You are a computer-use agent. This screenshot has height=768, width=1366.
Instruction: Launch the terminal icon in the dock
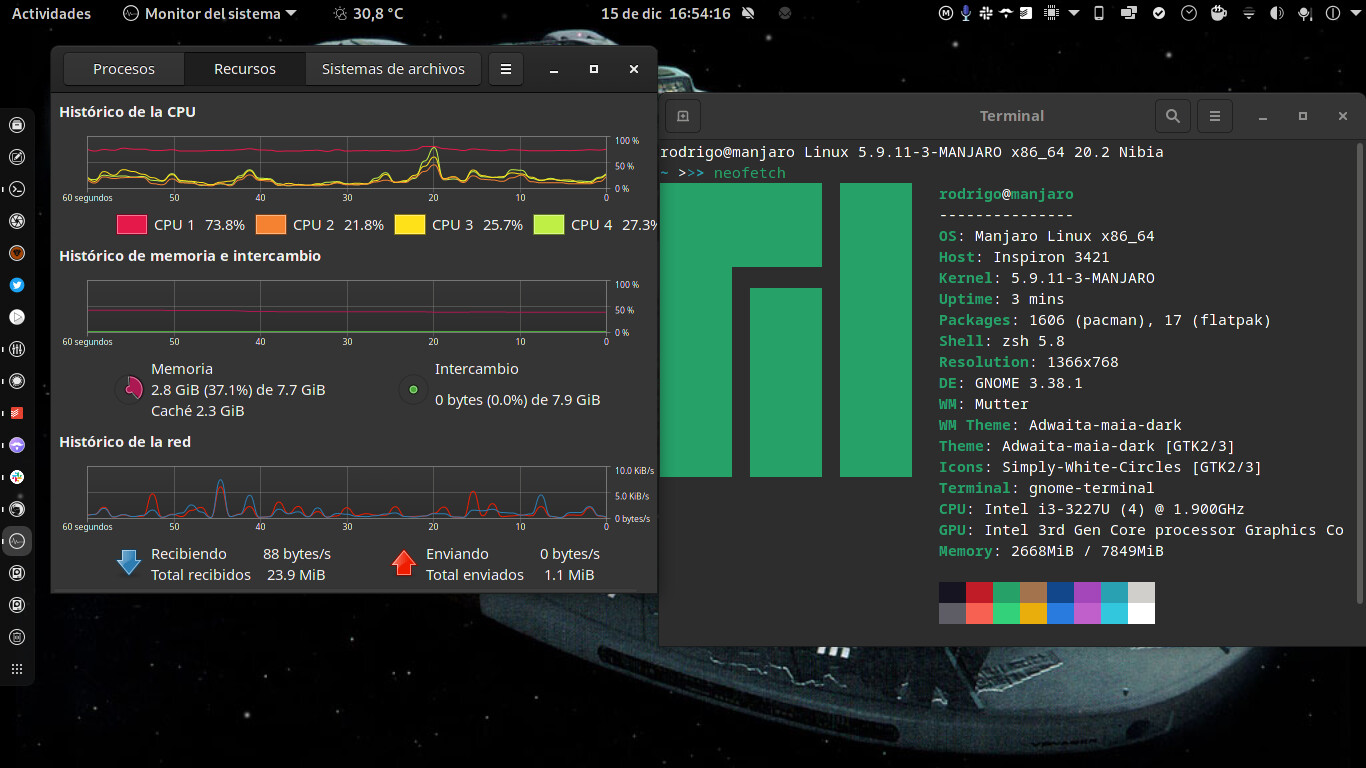[x=17, y=189]
